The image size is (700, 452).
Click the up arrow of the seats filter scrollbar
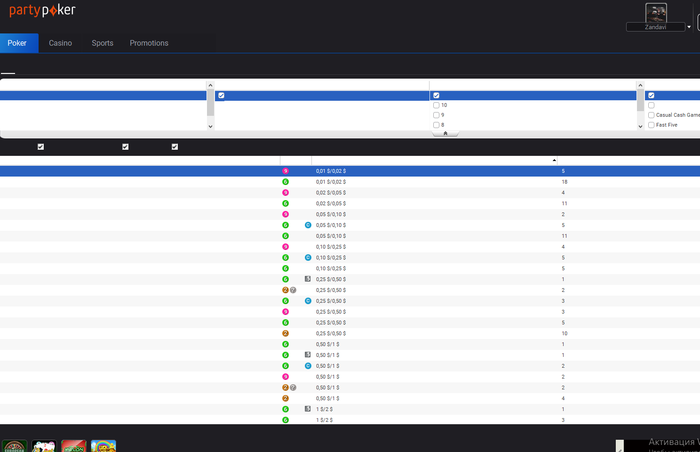click(x=640, y=85)
